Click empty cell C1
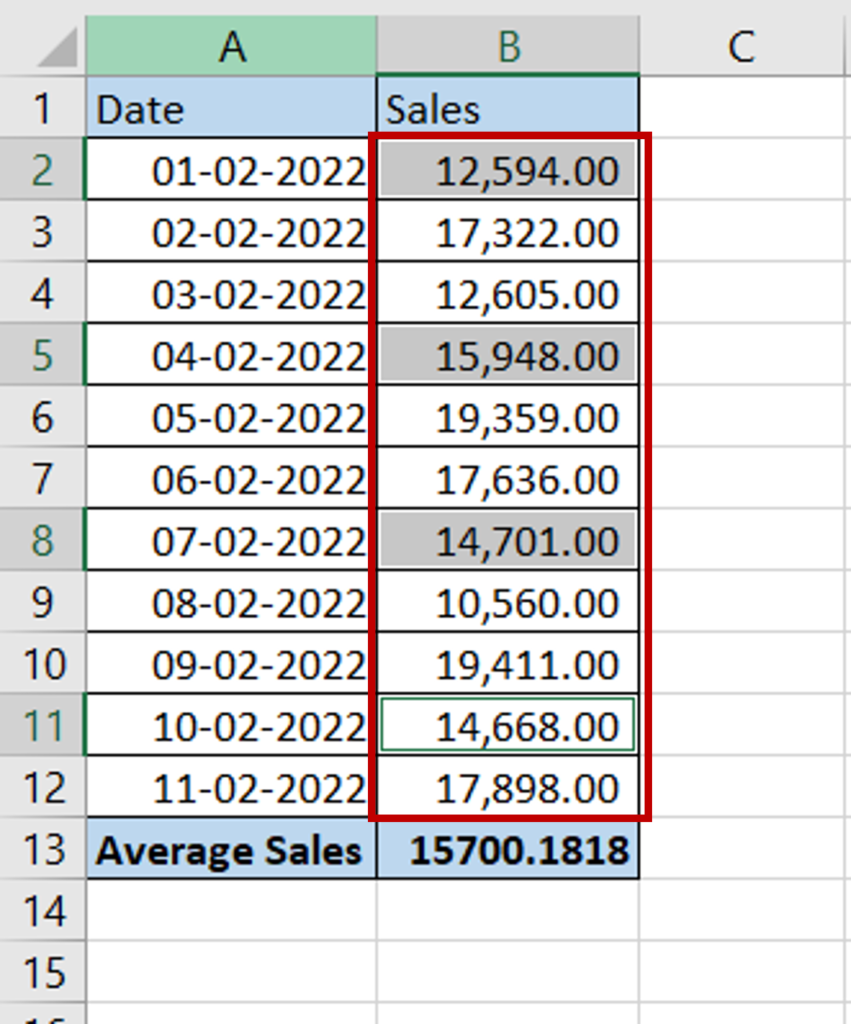This screenshot has height=1024, width=851. (741, 108)
